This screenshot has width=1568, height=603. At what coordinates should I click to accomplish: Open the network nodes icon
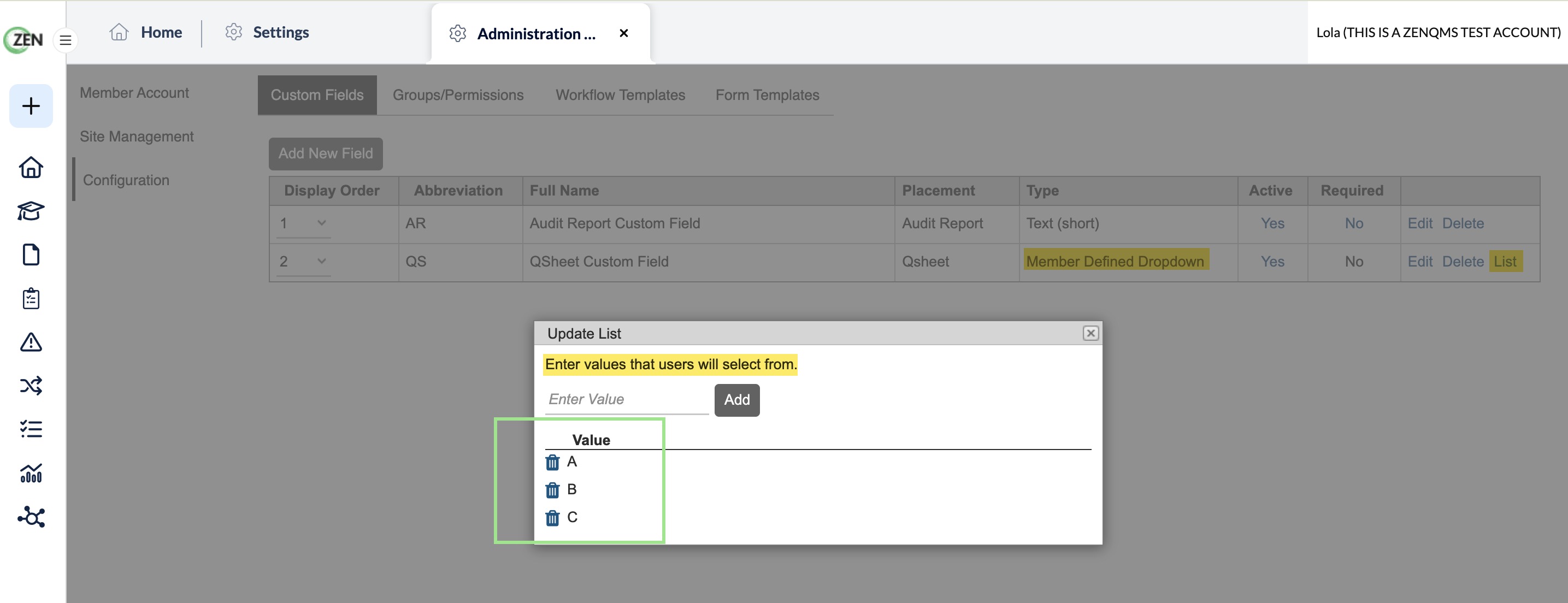coord(31,517)
